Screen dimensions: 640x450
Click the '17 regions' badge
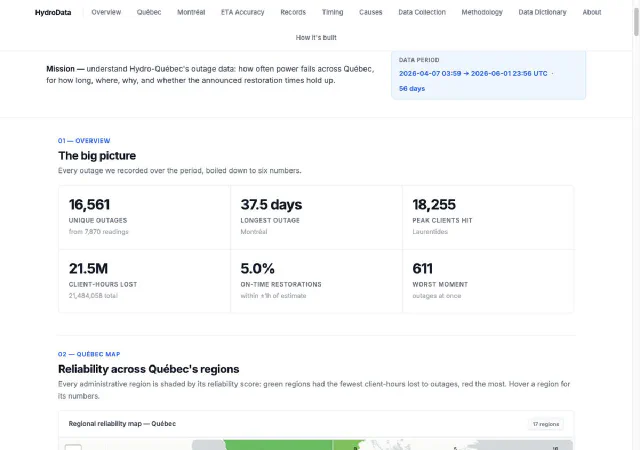coord(546,424)
